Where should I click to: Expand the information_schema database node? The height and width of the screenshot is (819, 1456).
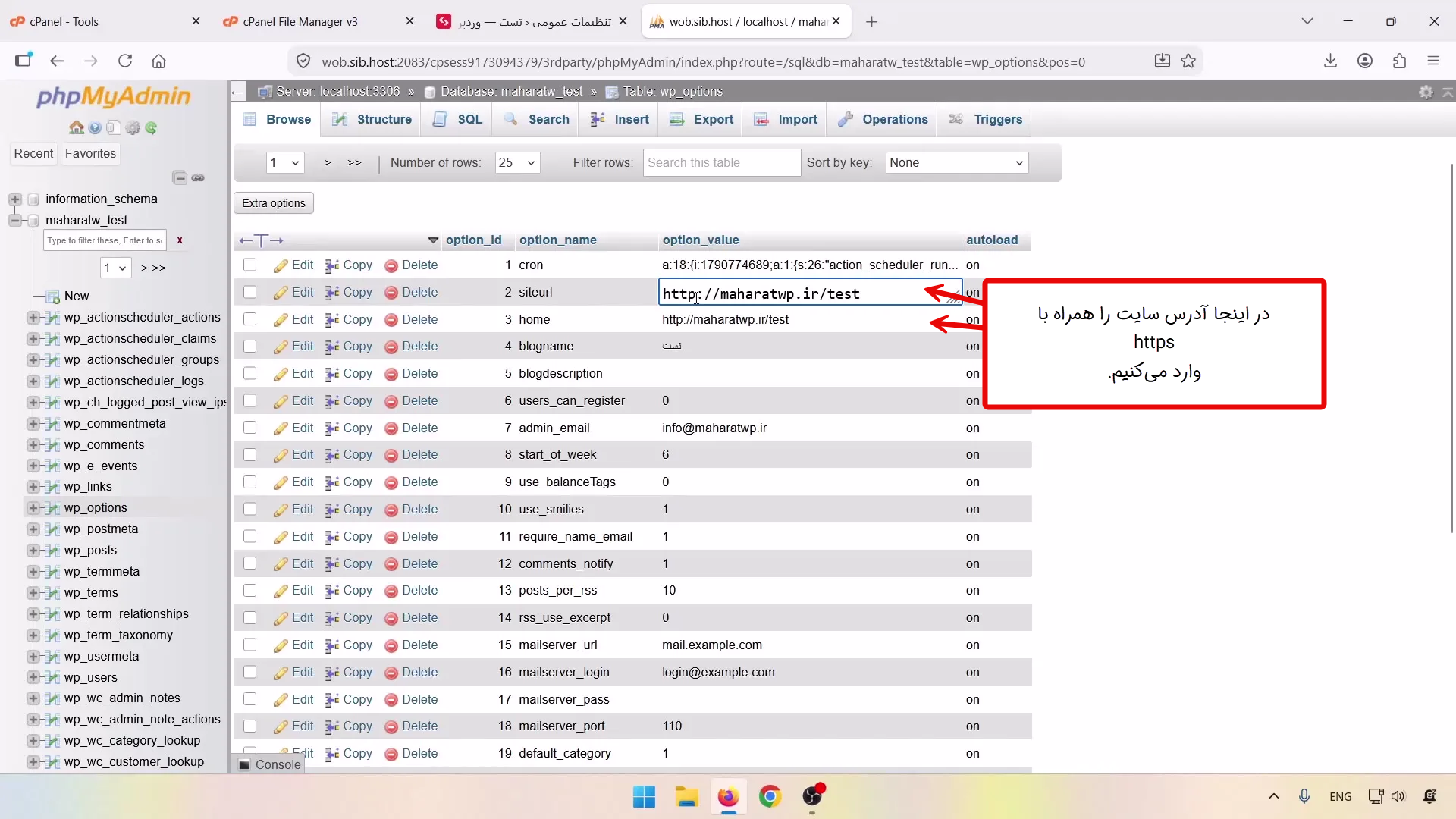(x=14, y=199)
